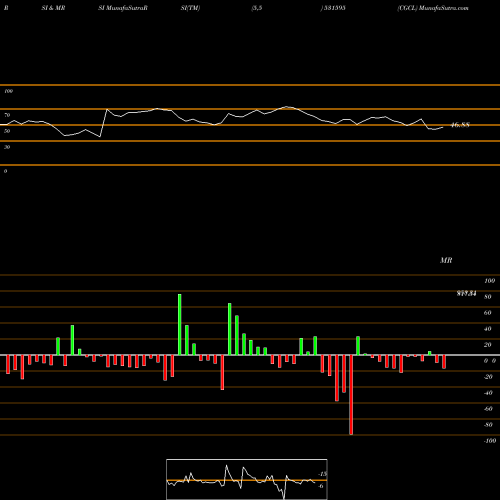500x500 pixels.
Task: Click the "MR" panel label
Action: pyautogui.click(x=446, y=260)
